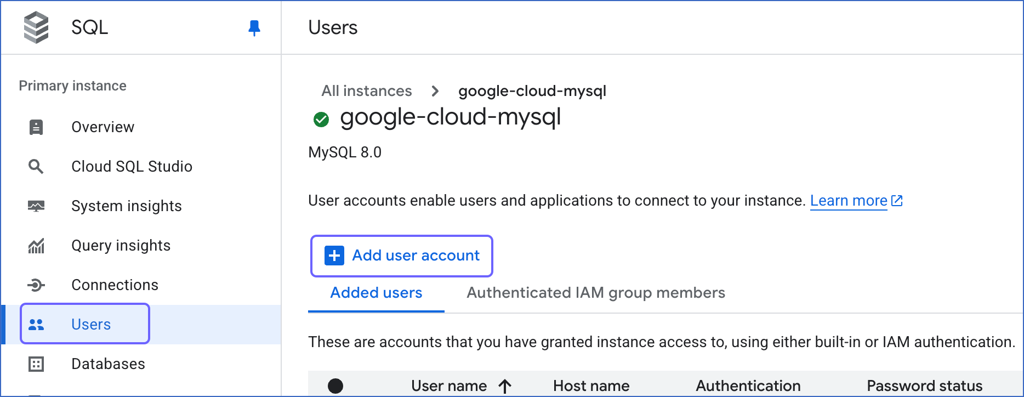Click the external link icon beside Learn more
1024x397 pixels.
click(x=897, y=201)
